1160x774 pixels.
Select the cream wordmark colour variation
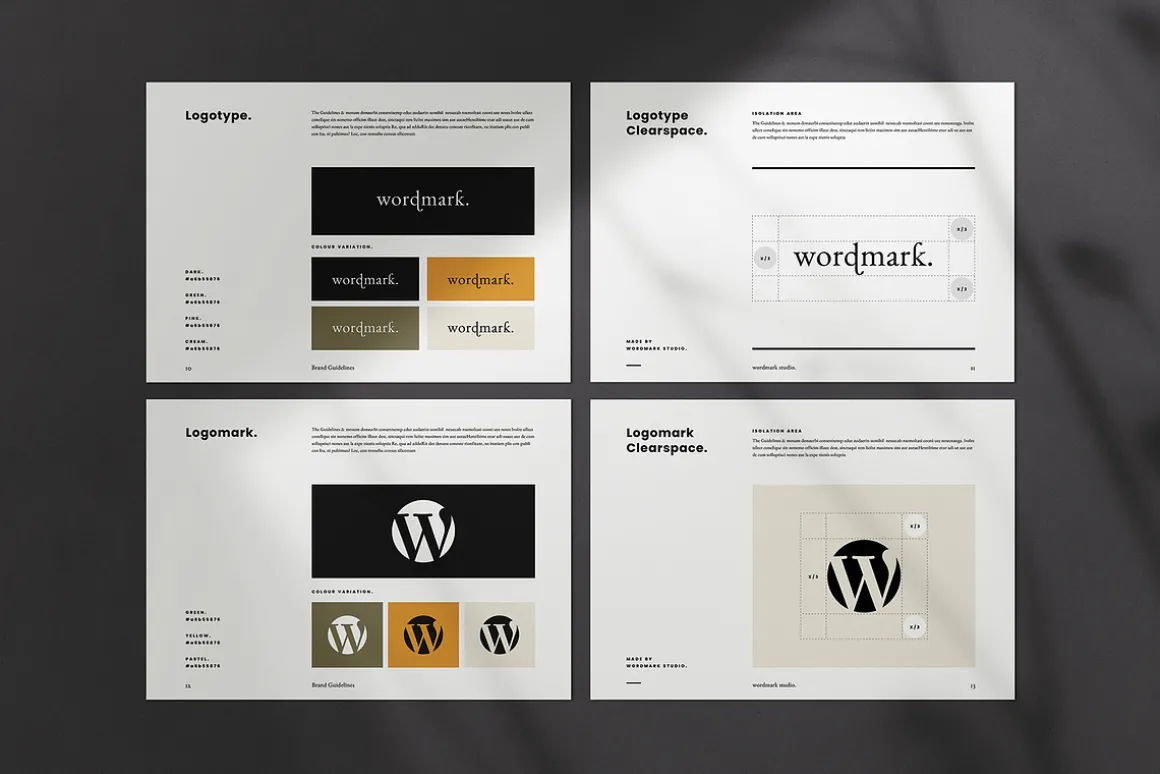480,328
